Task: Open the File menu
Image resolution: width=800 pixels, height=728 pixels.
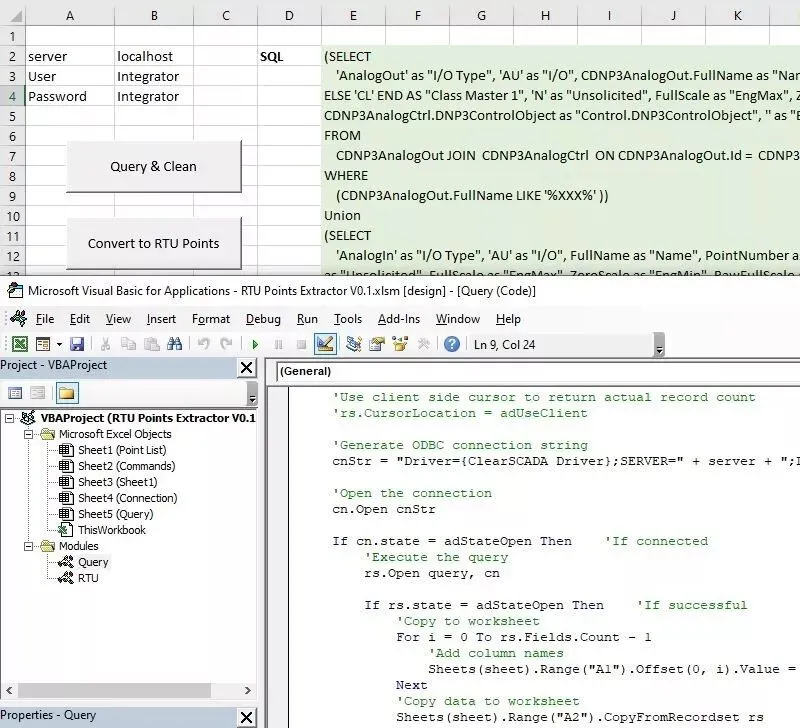Action: [x=45, y=319]
